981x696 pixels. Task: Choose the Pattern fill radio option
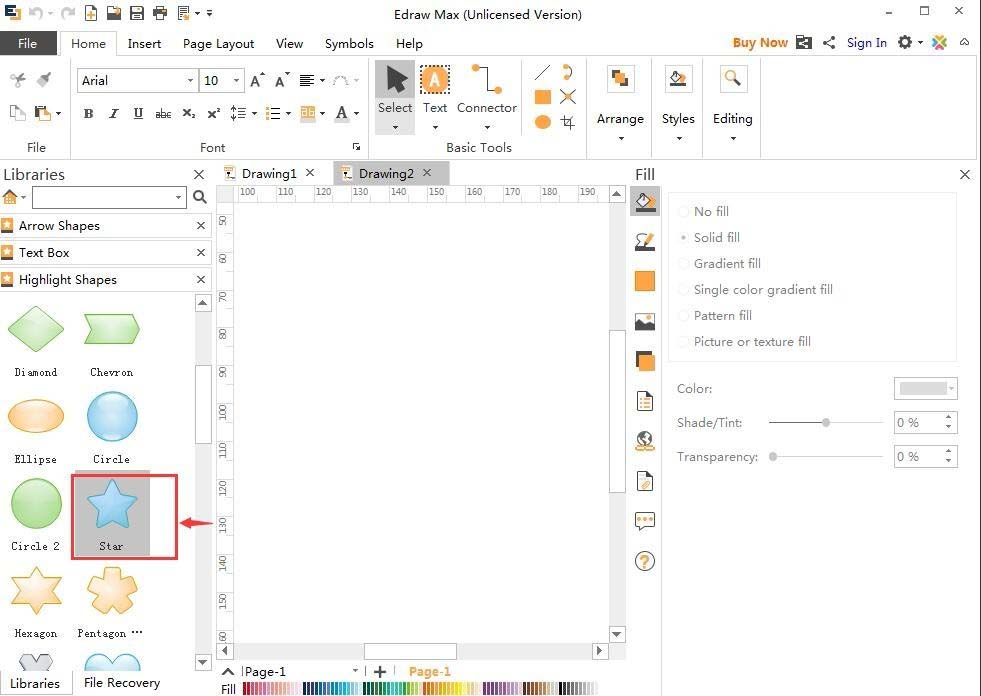[684, 316]
